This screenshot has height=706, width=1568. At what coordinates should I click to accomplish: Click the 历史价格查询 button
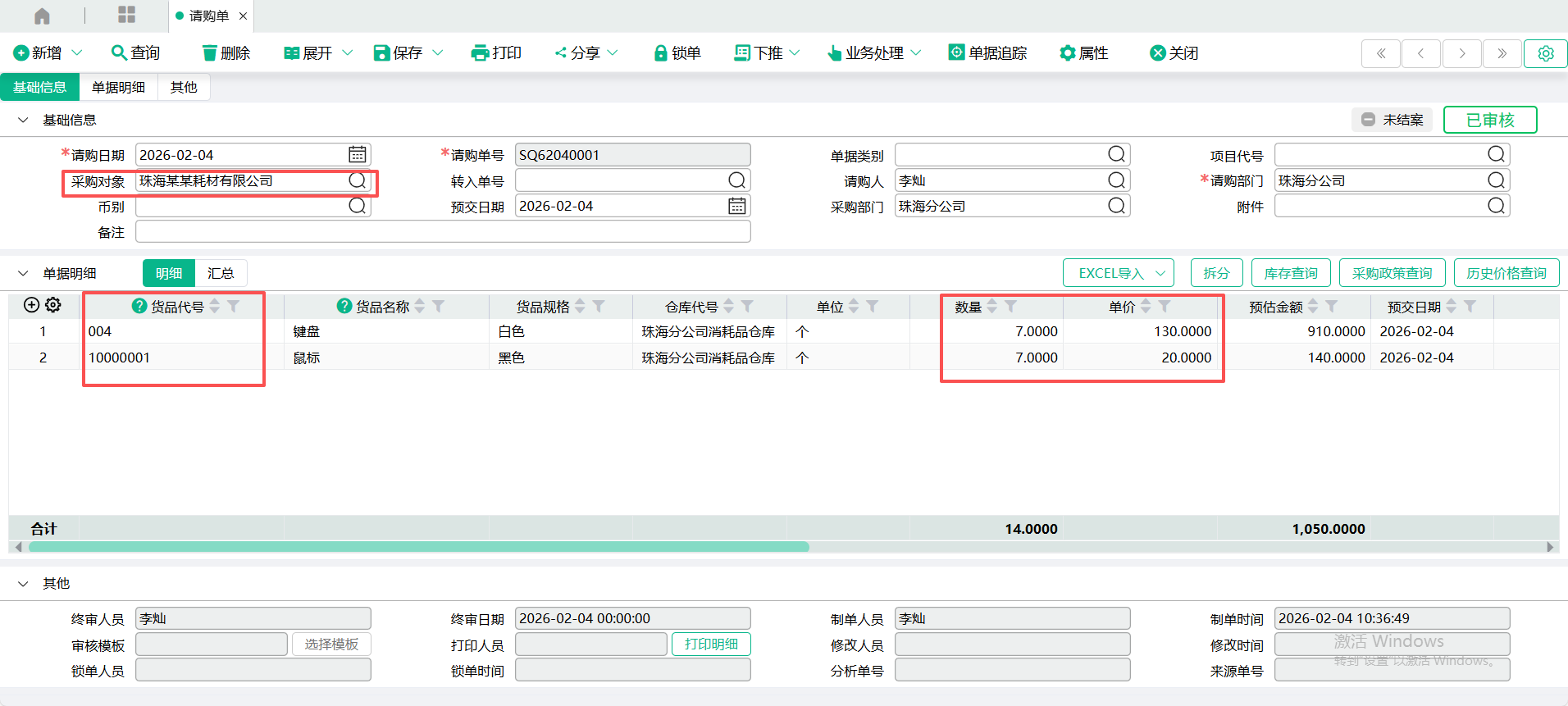(x=1506, y=273)
